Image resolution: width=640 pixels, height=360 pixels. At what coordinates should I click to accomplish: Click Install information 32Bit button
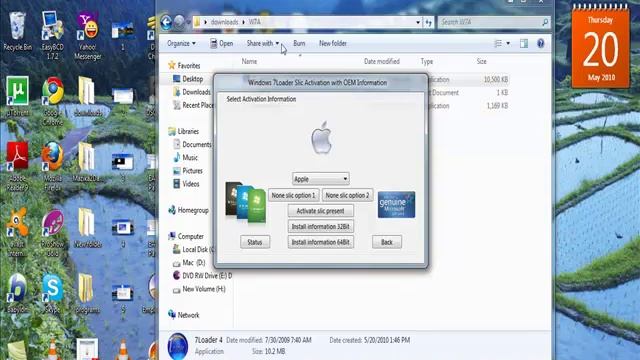tap(320, 227)
